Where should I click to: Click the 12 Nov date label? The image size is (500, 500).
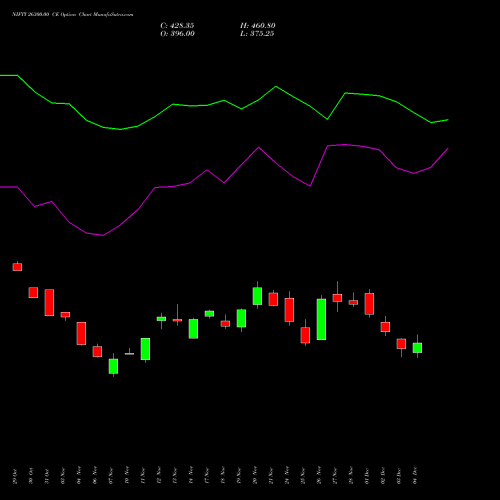(x=159, y=476)
